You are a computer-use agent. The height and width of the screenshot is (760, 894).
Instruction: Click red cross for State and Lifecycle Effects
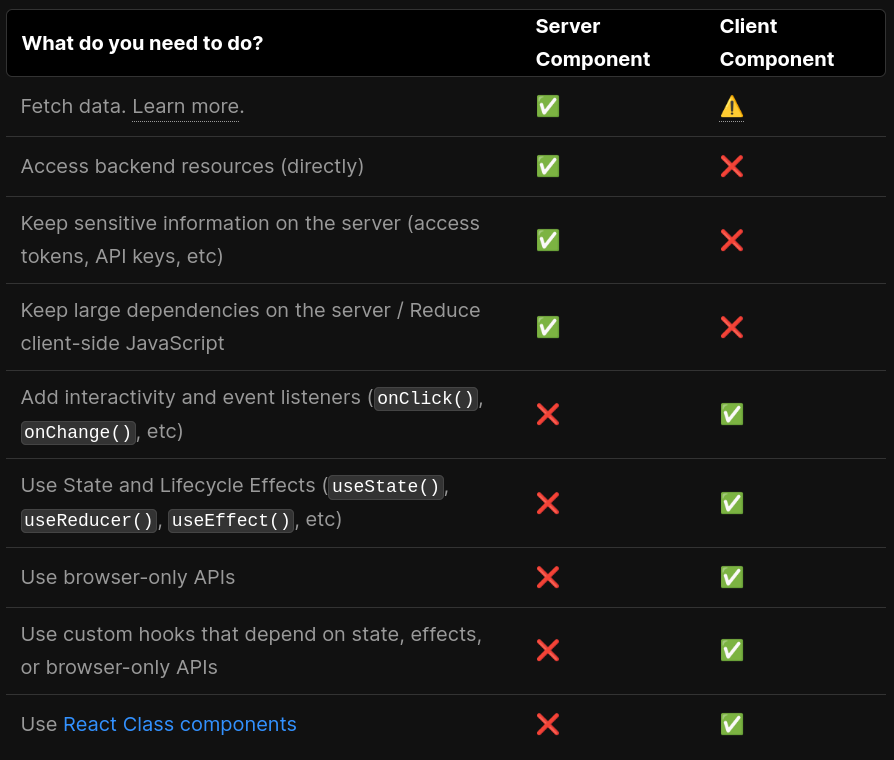548,503
